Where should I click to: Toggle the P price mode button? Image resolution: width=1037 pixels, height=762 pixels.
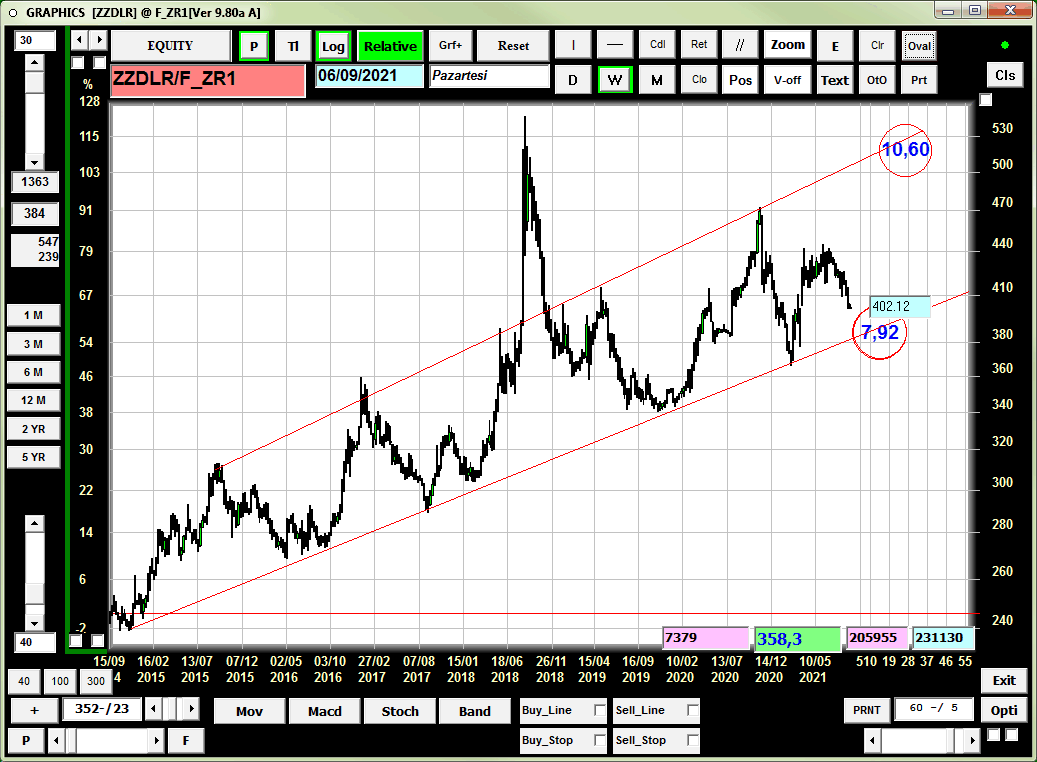(x=254, y=46)
